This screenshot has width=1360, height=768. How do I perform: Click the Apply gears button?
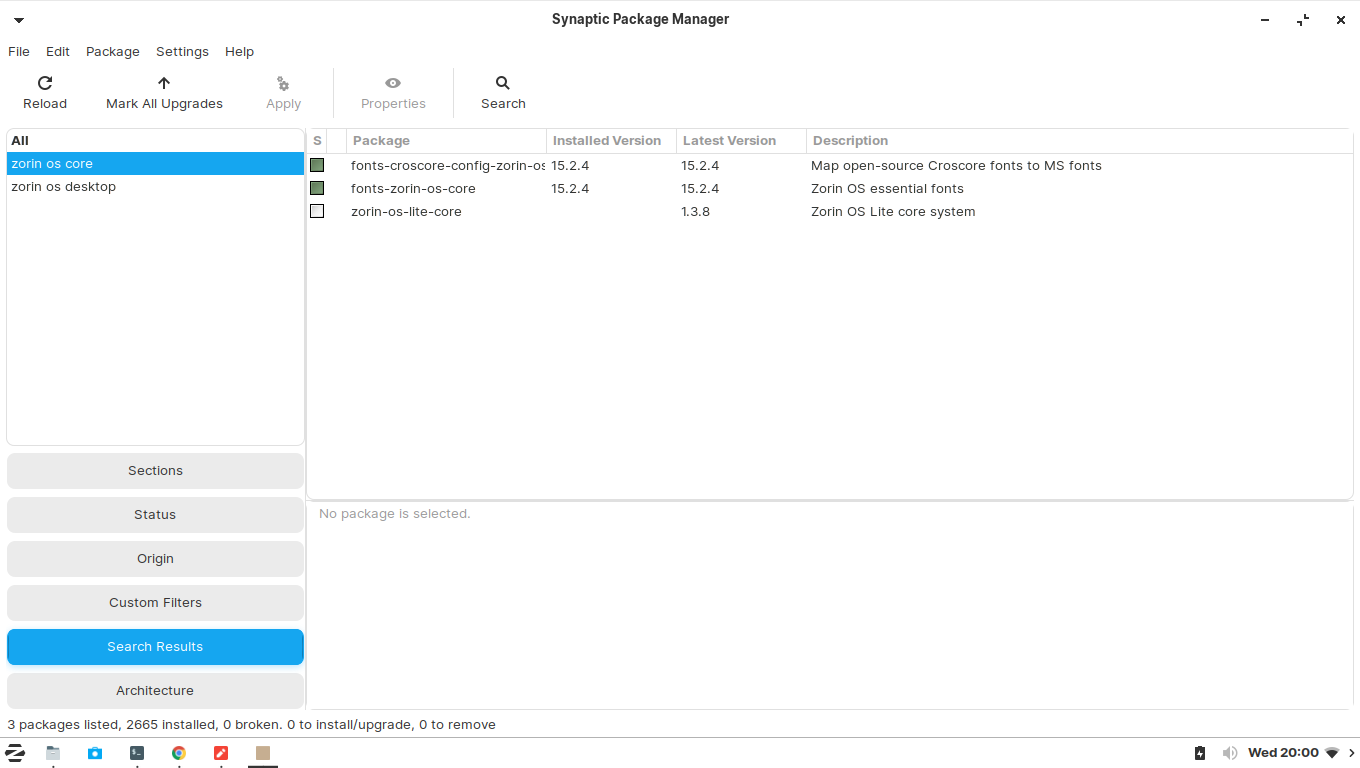[283, 93]
